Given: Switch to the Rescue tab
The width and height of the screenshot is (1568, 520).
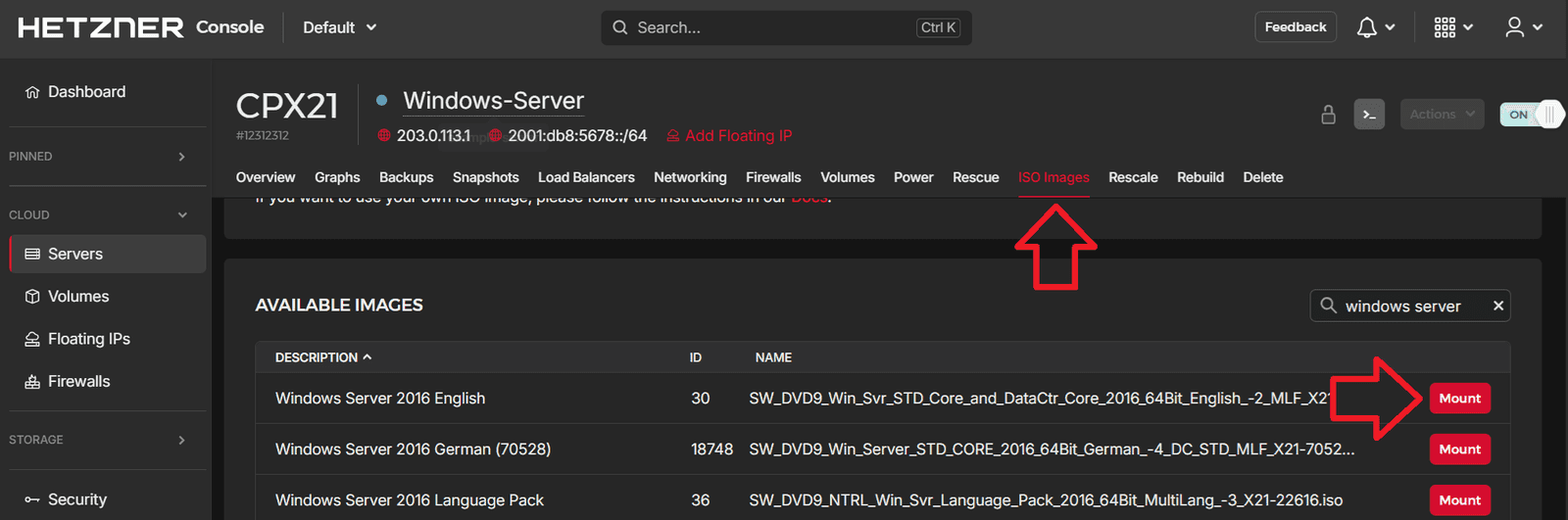Looking at the screenshot, I should 975,177.
